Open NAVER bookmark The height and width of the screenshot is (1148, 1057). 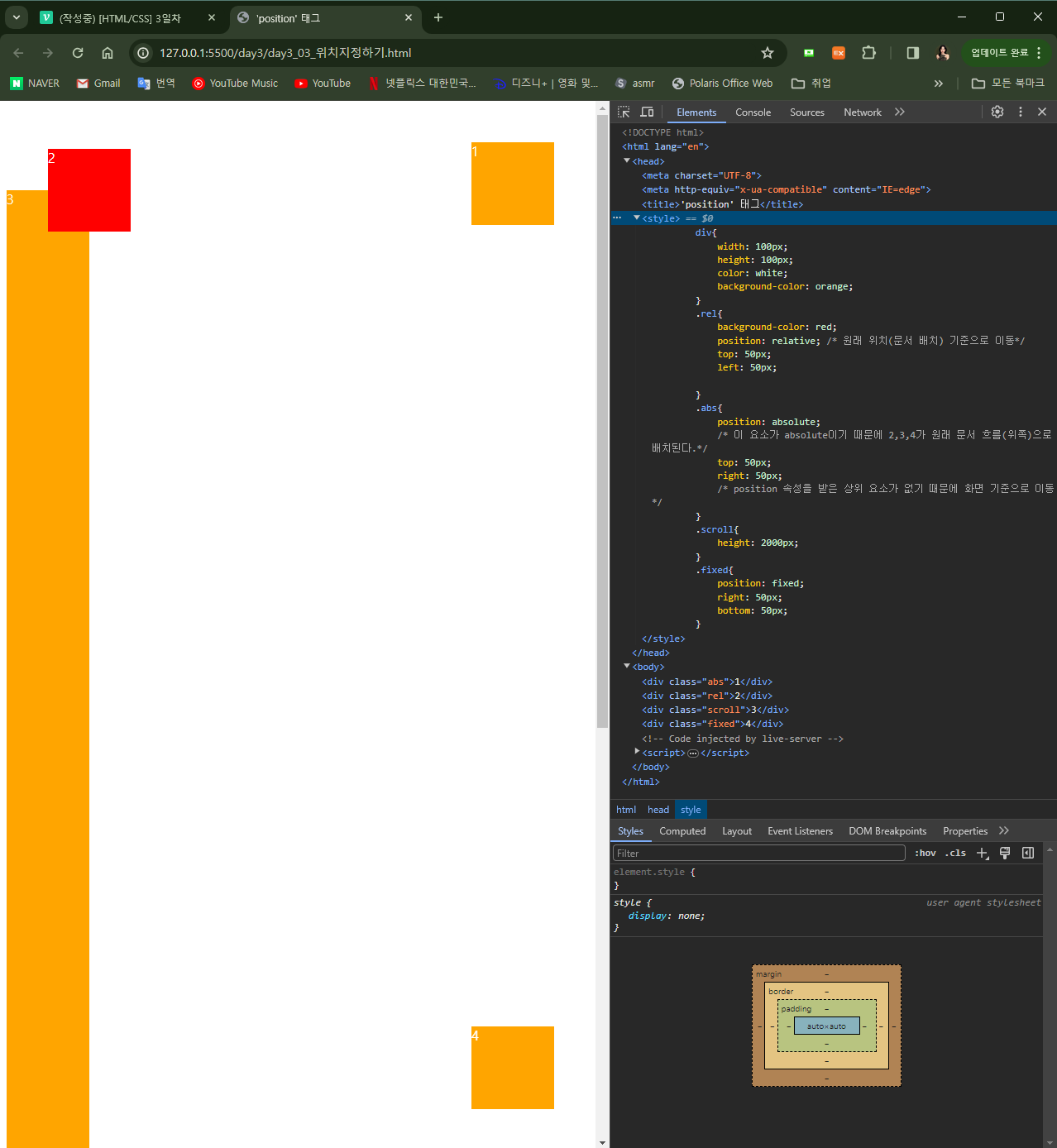click(x=35, y=84)
